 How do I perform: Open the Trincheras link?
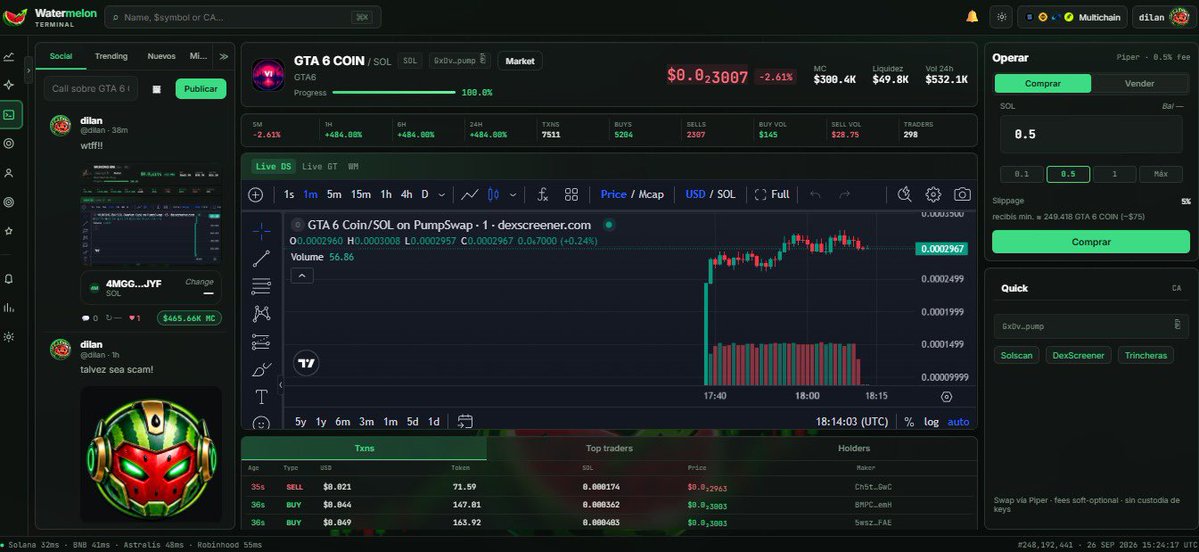[x=1145, y=356]
